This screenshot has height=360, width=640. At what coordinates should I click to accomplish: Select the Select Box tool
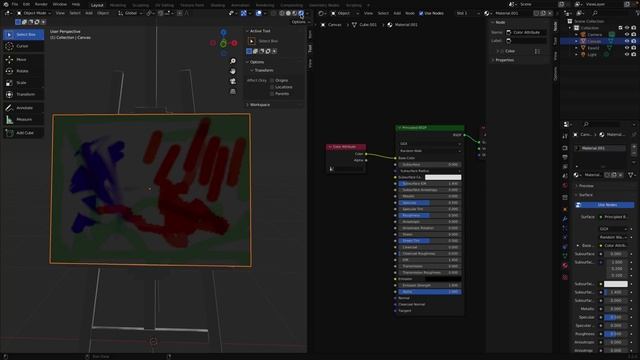(x=23, y=35)
